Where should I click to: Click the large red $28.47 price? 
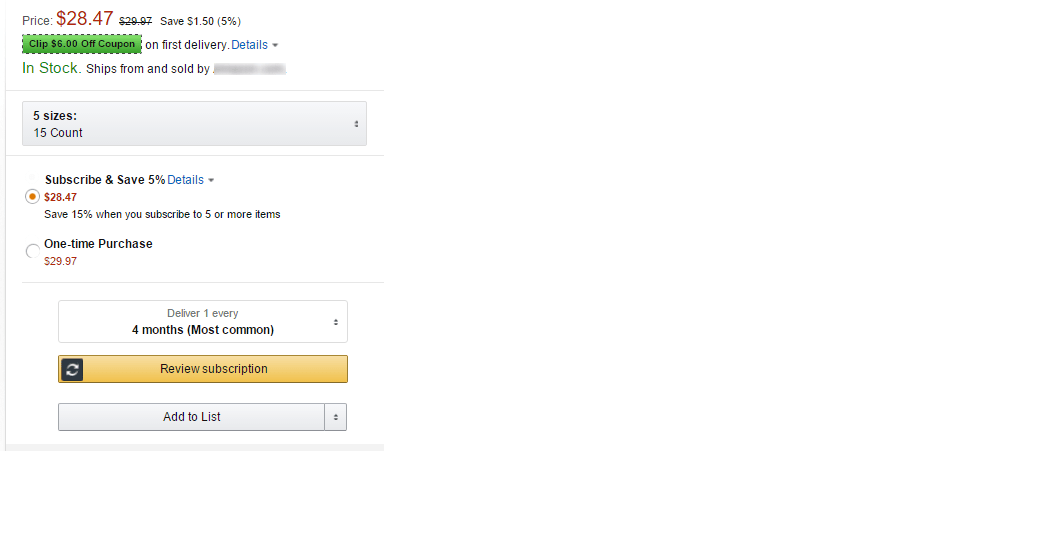[x=84, y=19]
